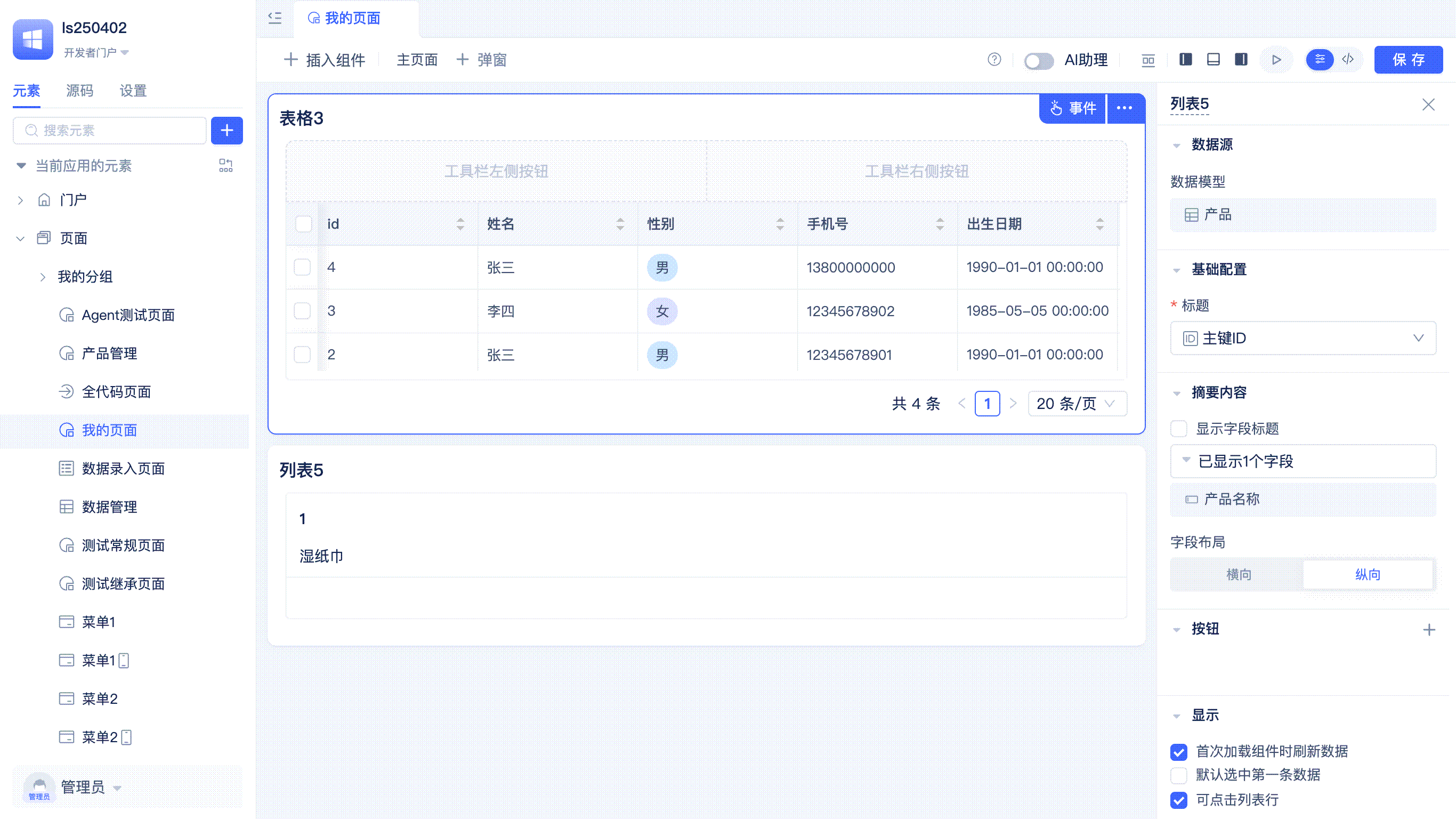Screen dimensions: 1456x819
Task: Toggle the right panel layout icon
Action: 1241,59
